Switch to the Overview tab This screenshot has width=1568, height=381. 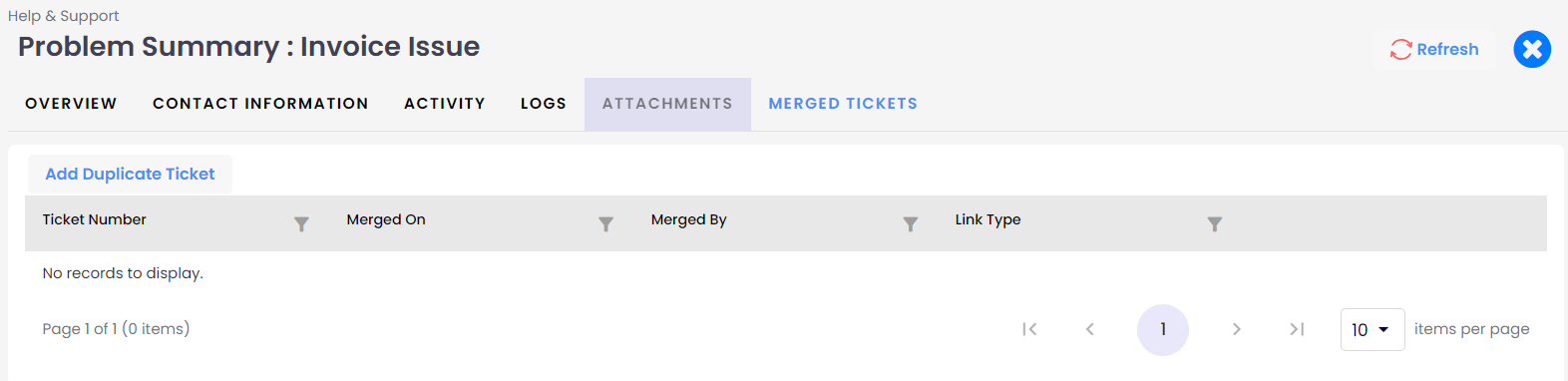click(x=71, y=104)
